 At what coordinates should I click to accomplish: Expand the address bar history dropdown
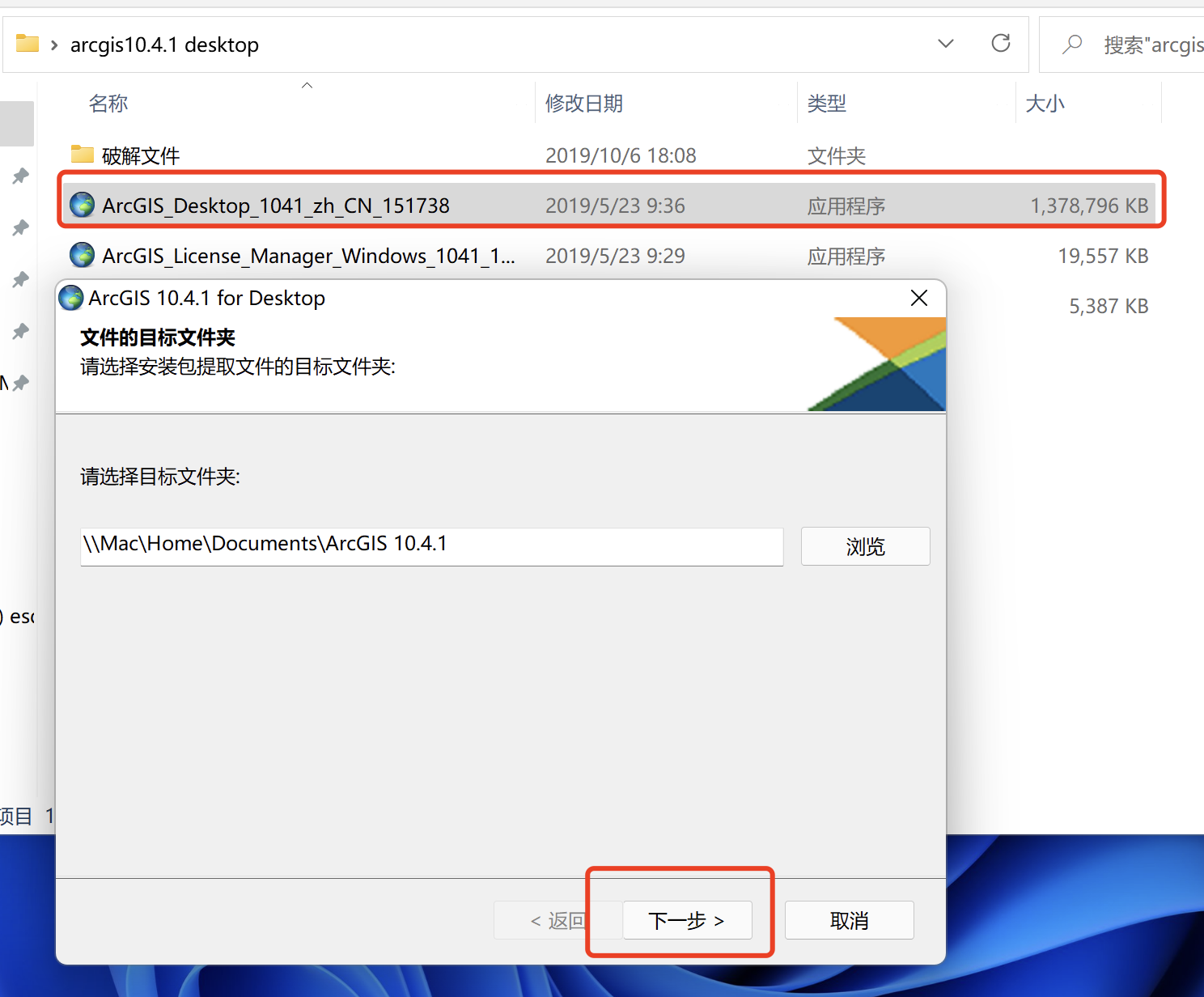click(946, 44)
